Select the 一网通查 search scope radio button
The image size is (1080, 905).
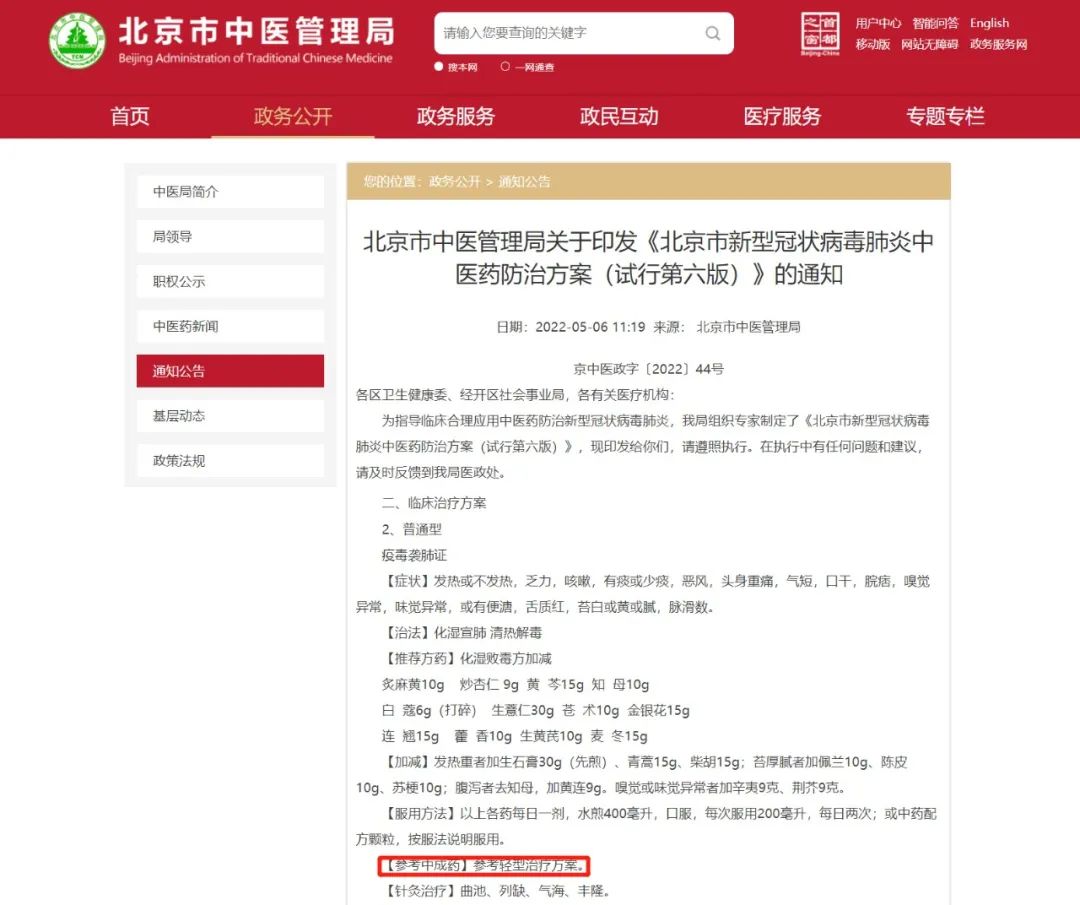[513, 68]
